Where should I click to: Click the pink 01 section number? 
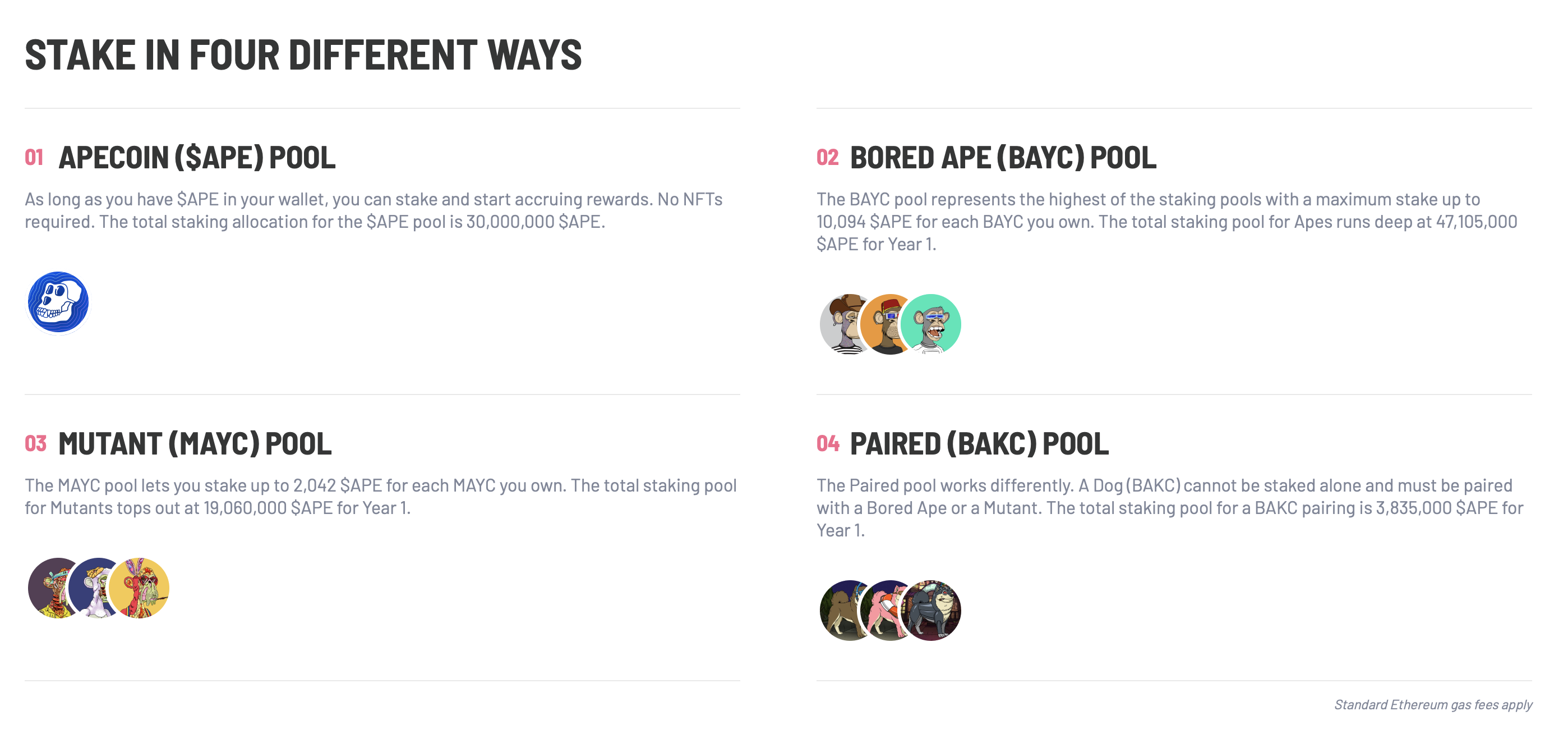point(34,158)
